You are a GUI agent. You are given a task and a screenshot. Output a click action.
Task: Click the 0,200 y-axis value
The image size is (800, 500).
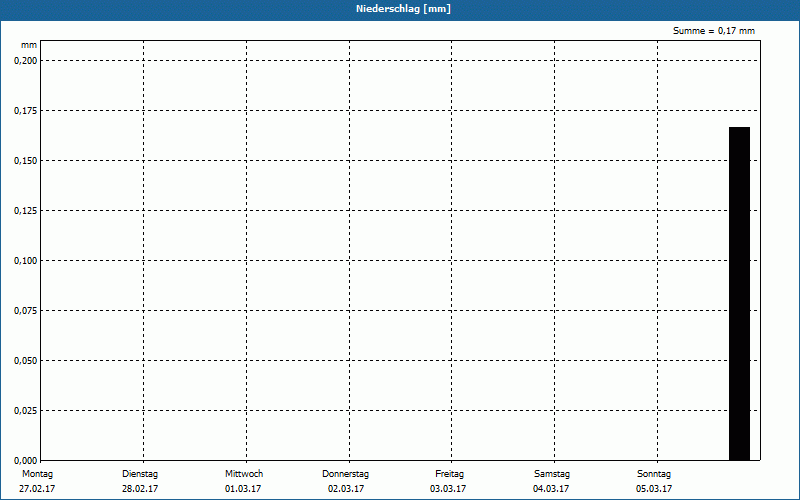click(x=26, y=61)
